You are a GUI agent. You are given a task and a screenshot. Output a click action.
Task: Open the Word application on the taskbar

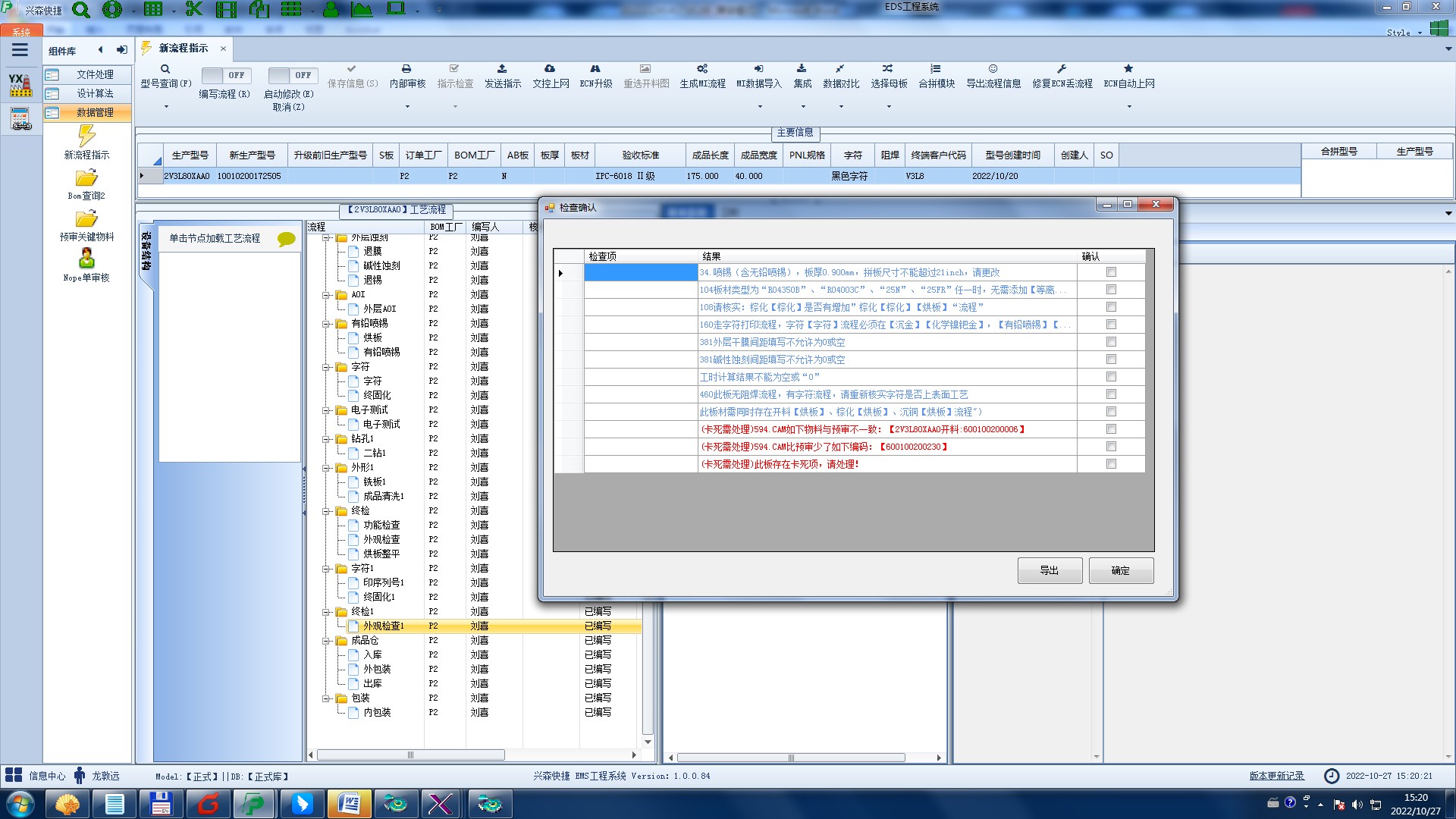click(x=349, y=803)
